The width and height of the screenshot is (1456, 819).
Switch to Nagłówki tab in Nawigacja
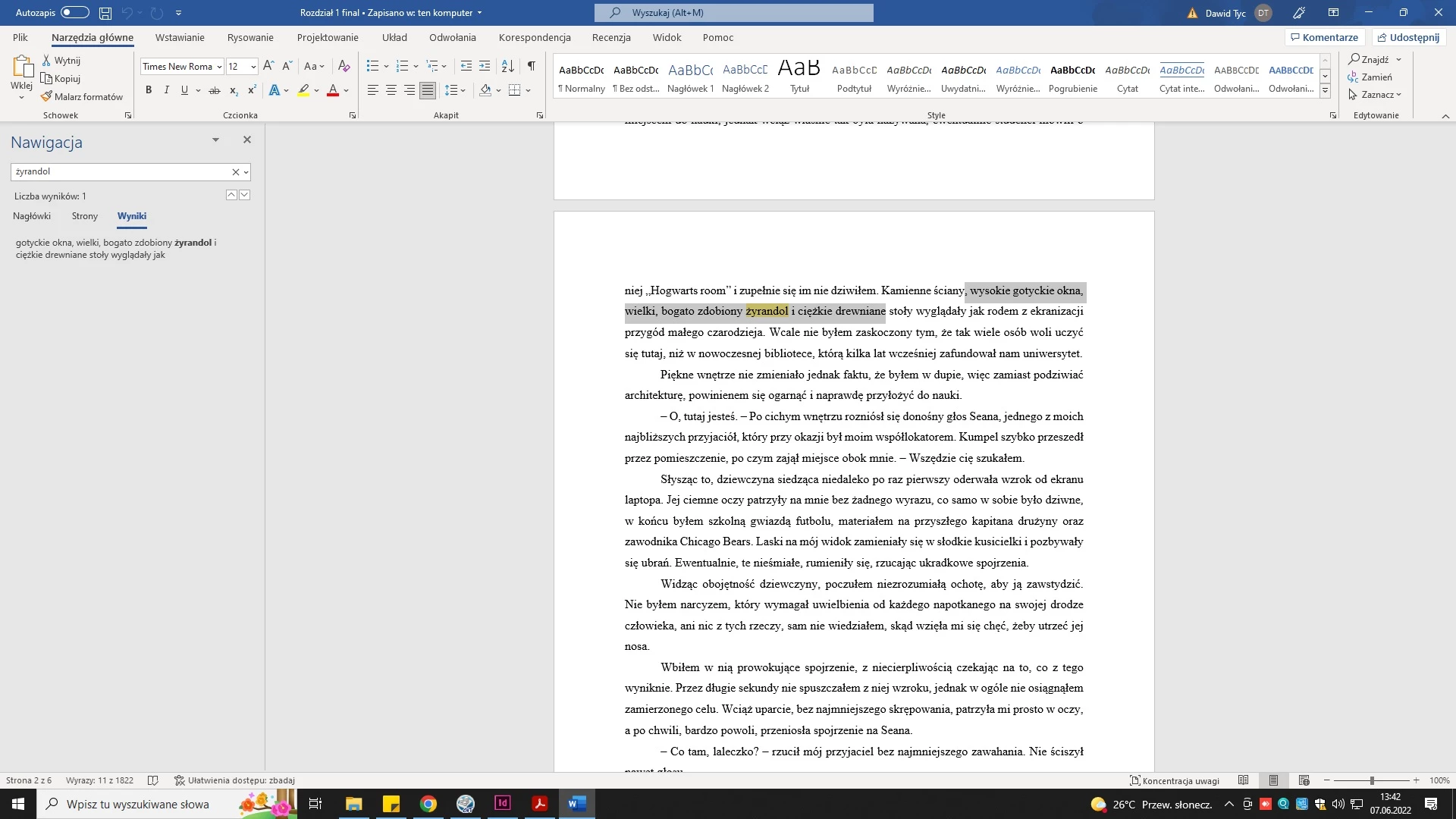point(32,216)
